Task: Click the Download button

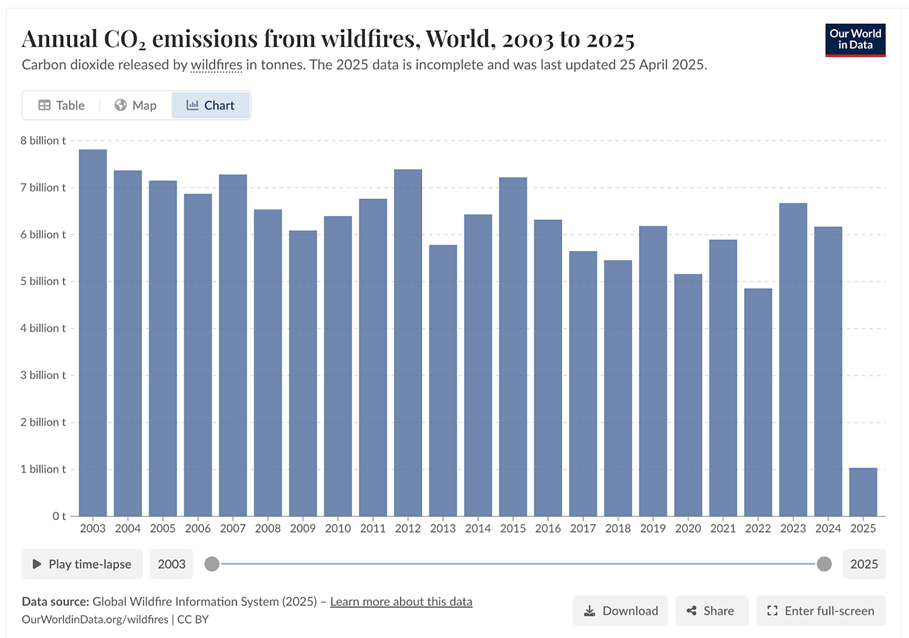Action: [x=620, y=610]
